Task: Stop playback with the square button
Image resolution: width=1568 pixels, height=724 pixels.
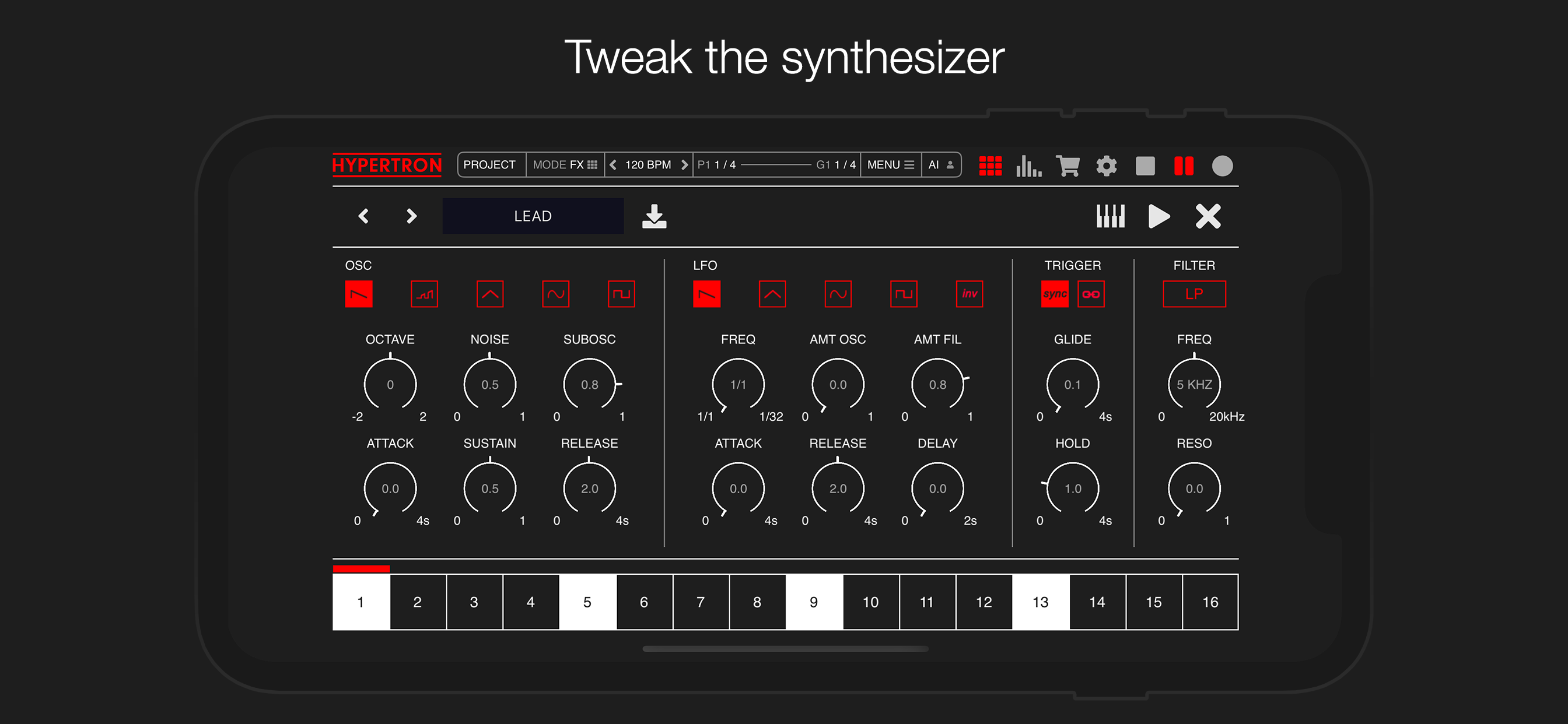Action: (1145, 166)
